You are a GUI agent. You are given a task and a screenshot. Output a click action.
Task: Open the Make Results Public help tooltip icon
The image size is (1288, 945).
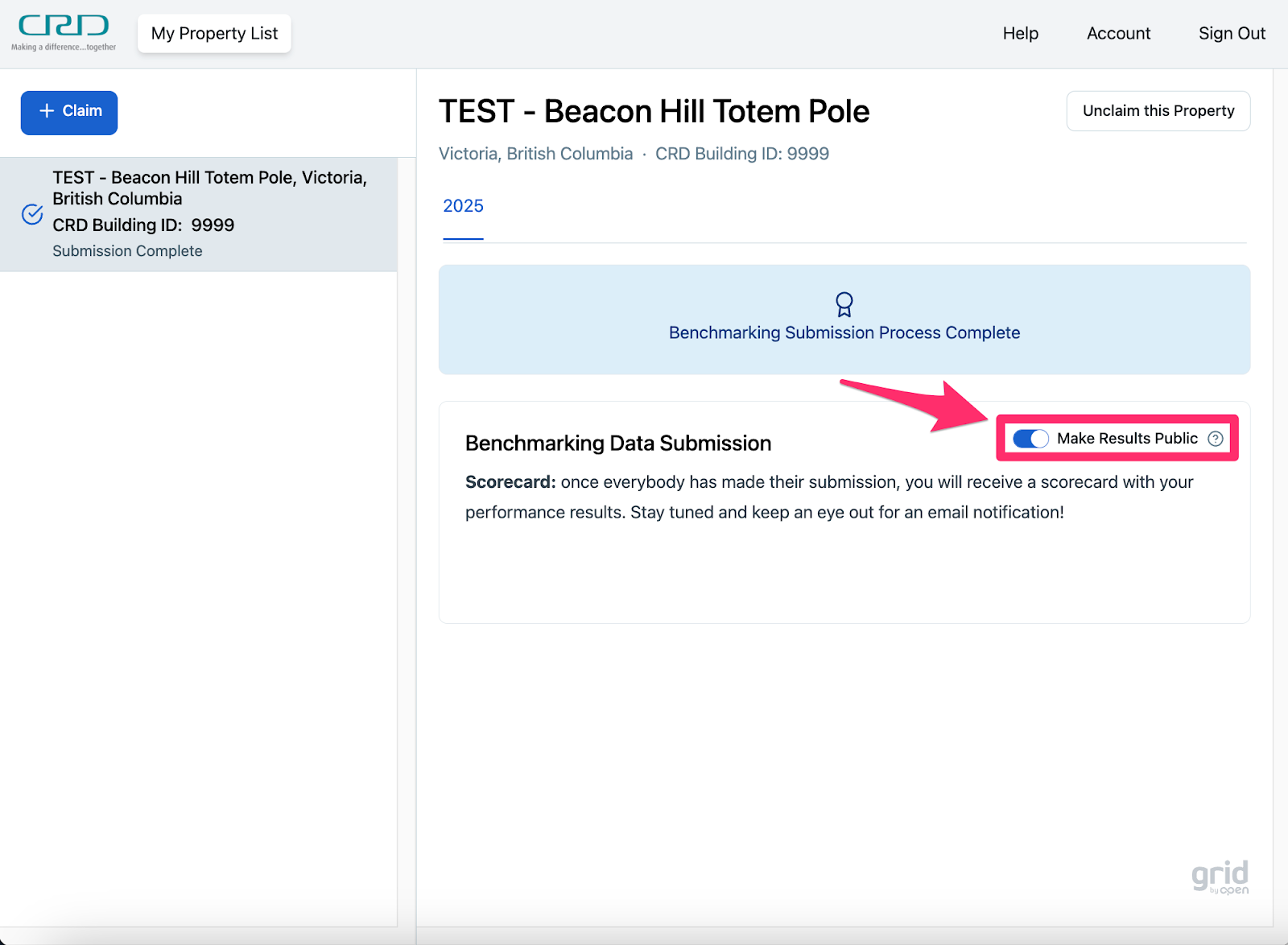pyautogui.click(x=1216, y=439)
